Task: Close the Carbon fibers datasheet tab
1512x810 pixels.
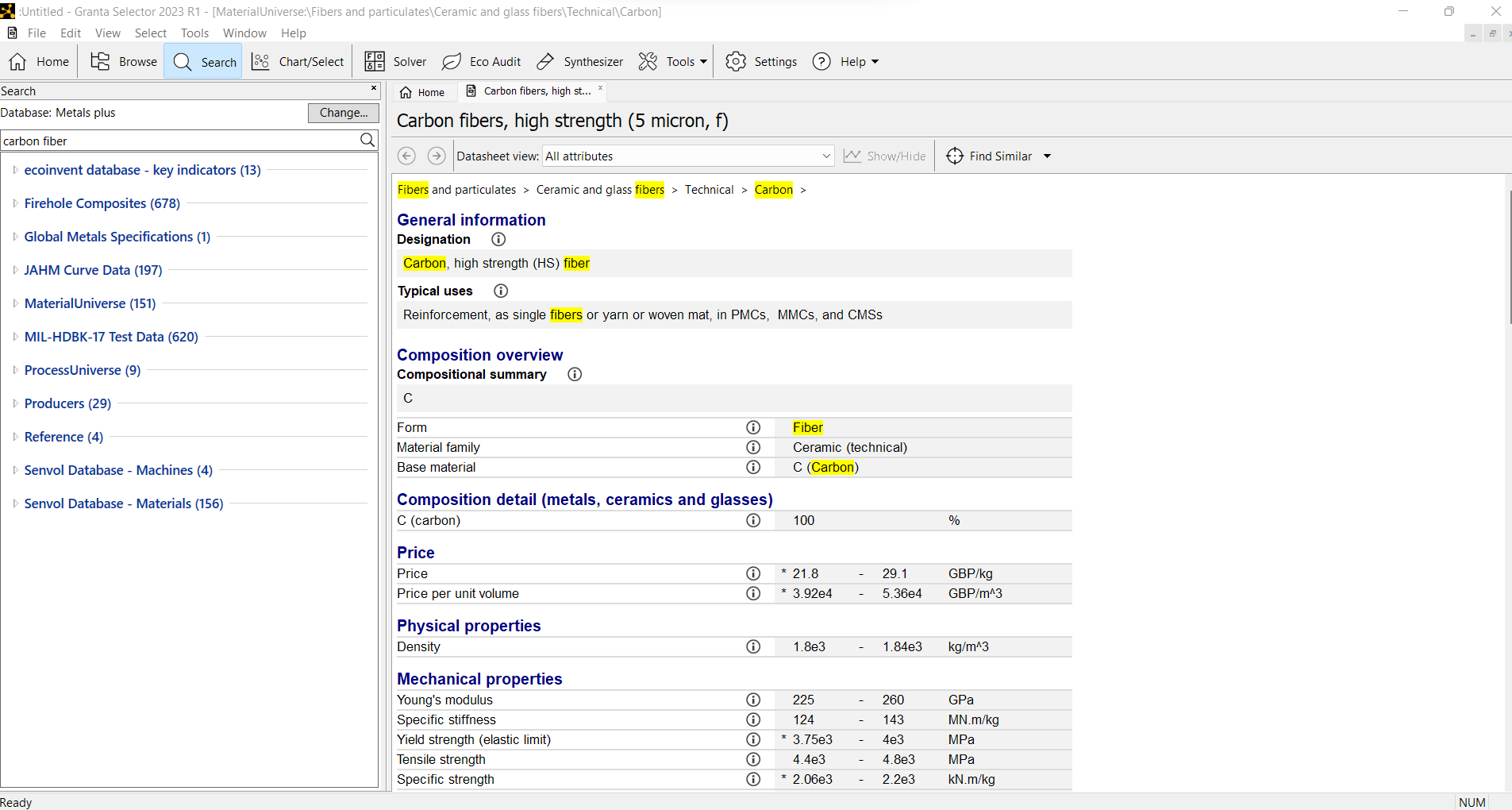Action: [x=601, y=88]
